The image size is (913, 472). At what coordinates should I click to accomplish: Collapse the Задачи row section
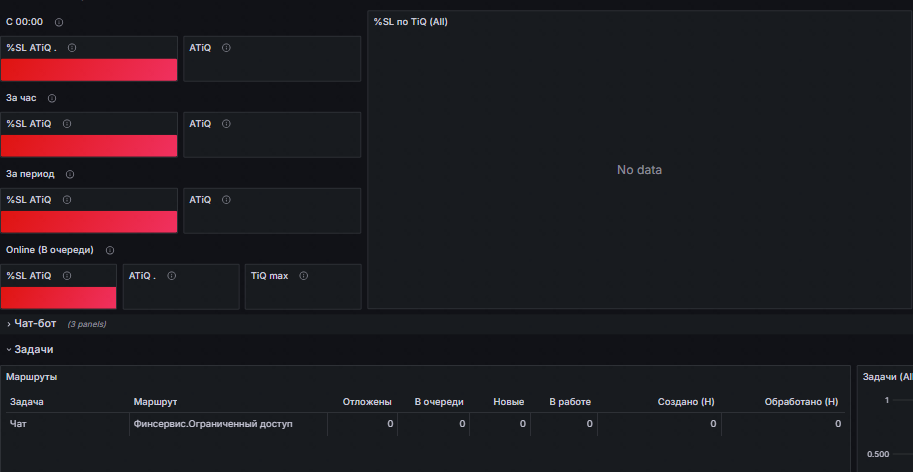pos(33,349)
